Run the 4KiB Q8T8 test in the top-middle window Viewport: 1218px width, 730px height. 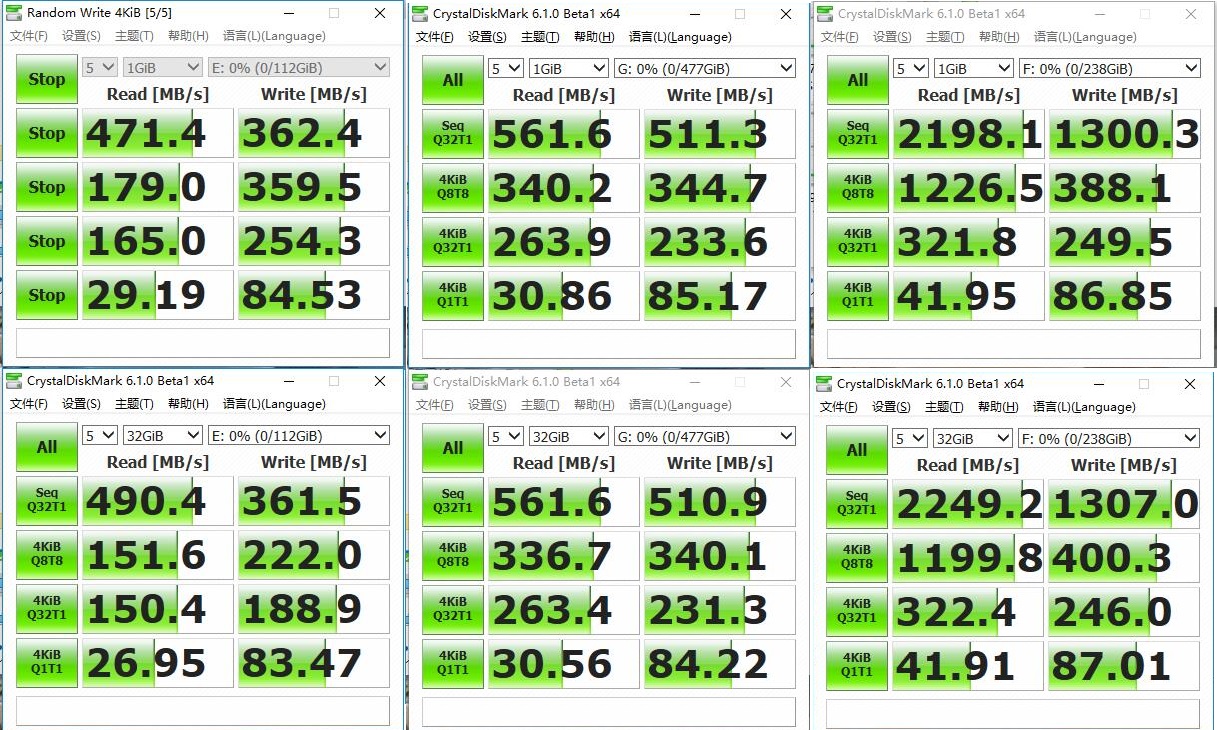(x=452, y=187)
